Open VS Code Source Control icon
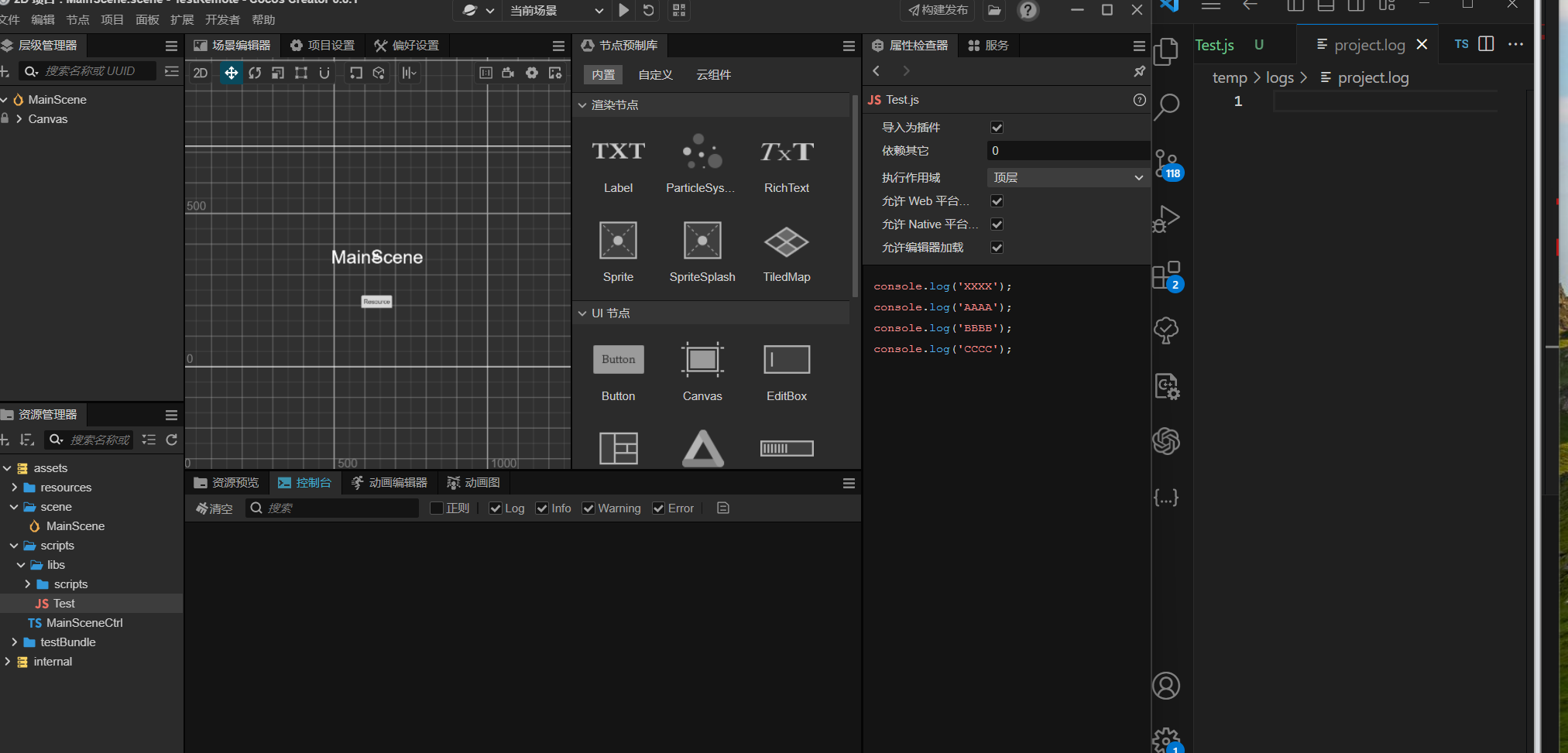This screenshot has height=753, width=1568. tap(1166, 163)
